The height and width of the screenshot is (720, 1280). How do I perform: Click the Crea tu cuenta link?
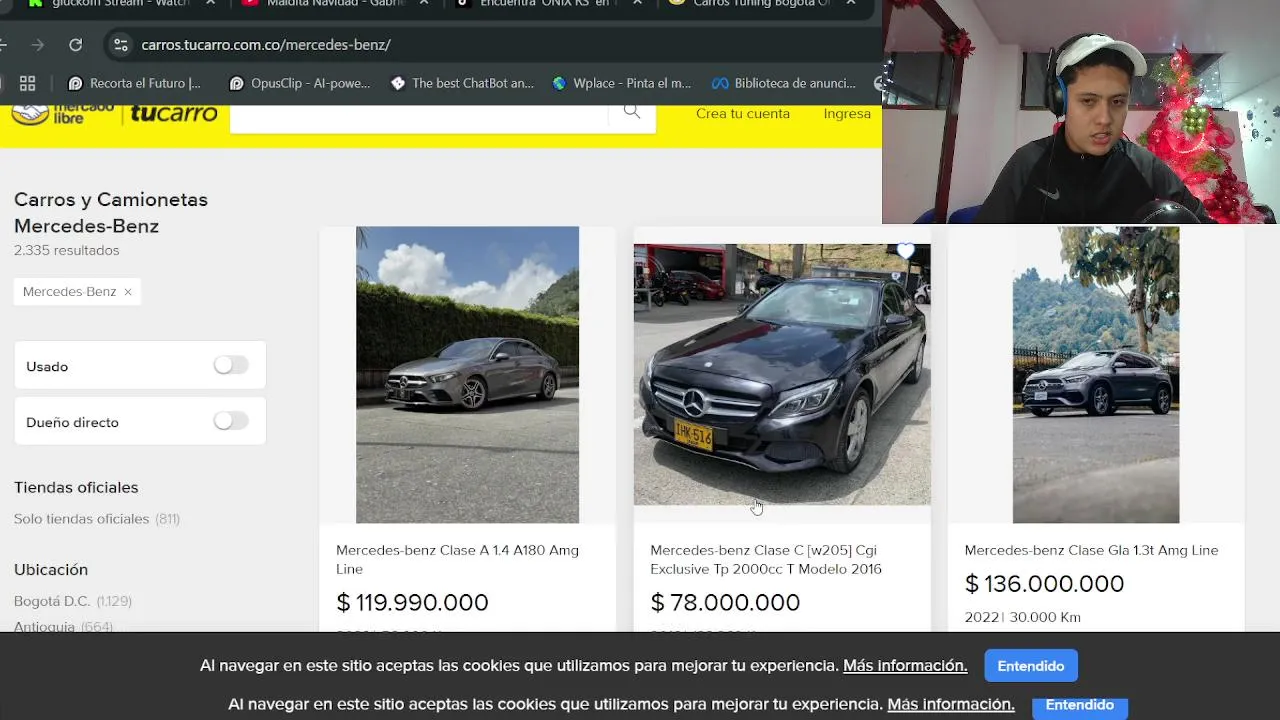(x=743, y=114)
